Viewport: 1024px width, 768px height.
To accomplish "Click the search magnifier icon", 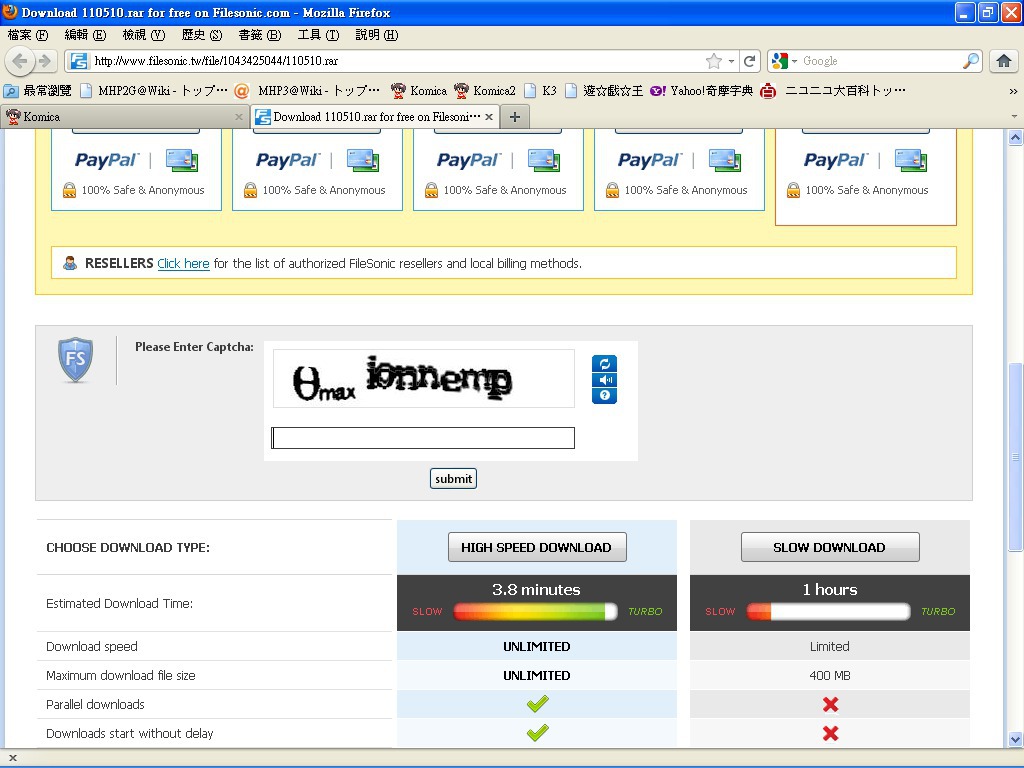I will (x=970, y=61).
